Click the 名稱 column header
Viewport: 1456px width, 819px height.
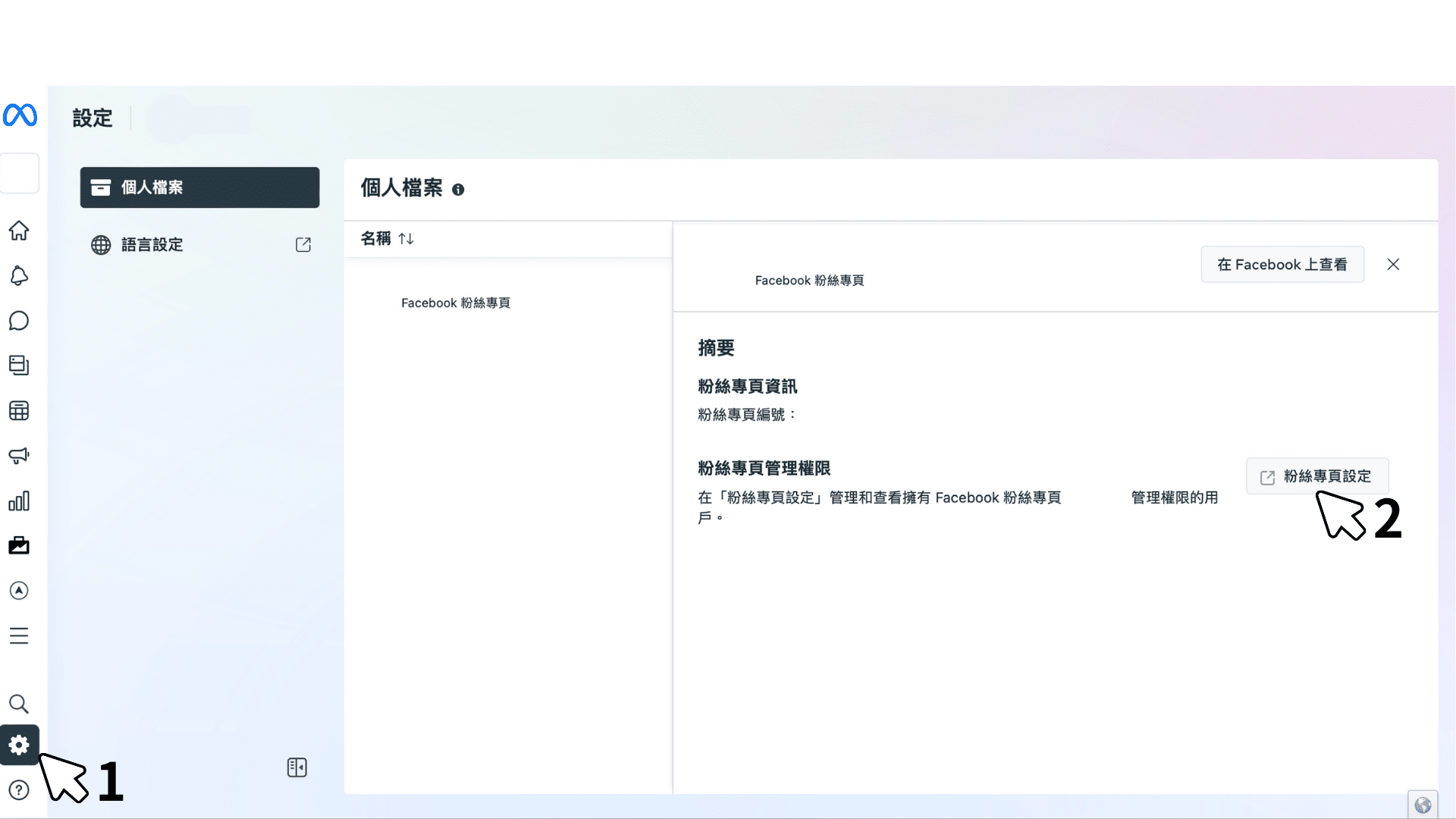point(375,239)
